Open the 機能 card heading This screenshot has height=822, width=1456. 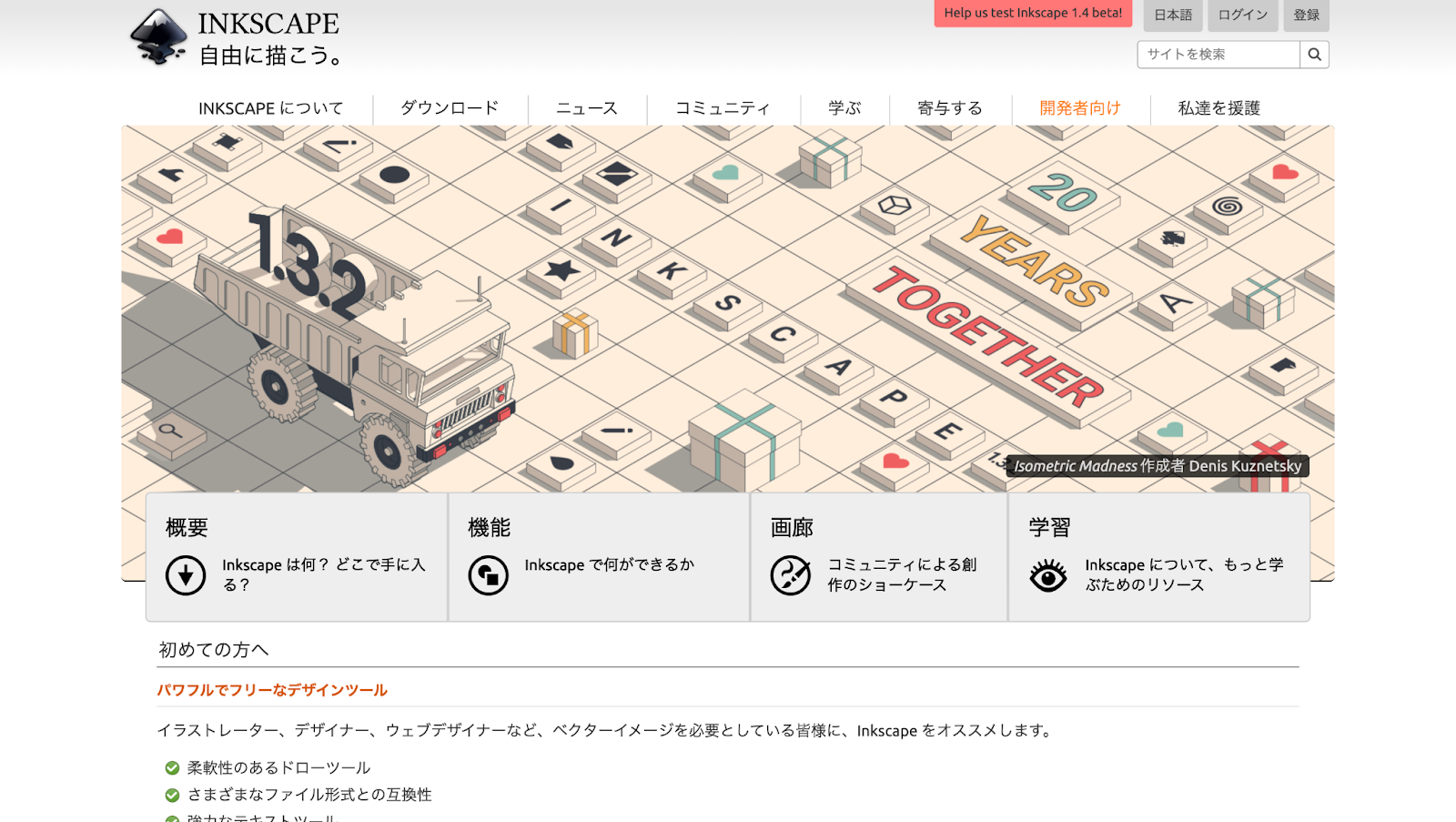click(x=490, y=528)
